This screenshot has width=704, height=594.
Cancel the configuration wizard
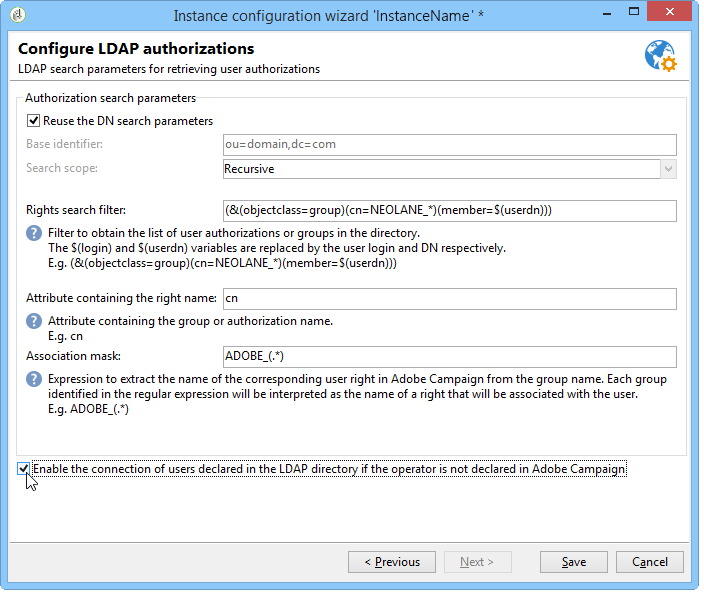650,562
